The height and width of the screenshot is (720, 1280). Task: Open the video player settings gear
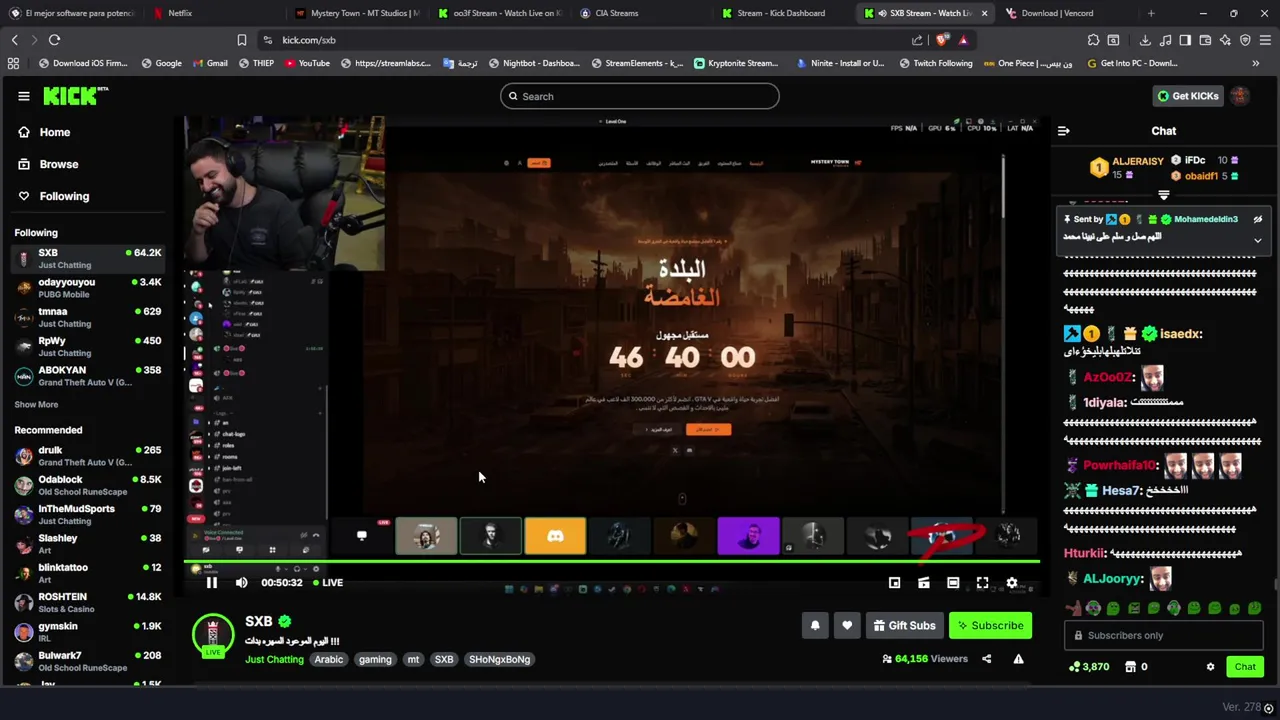click(x=1012, y=583)
